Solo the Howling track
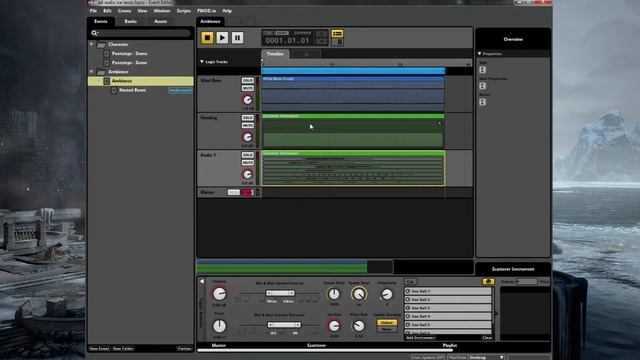This screenshot has width=640, height=360. (x=247, y=118)
